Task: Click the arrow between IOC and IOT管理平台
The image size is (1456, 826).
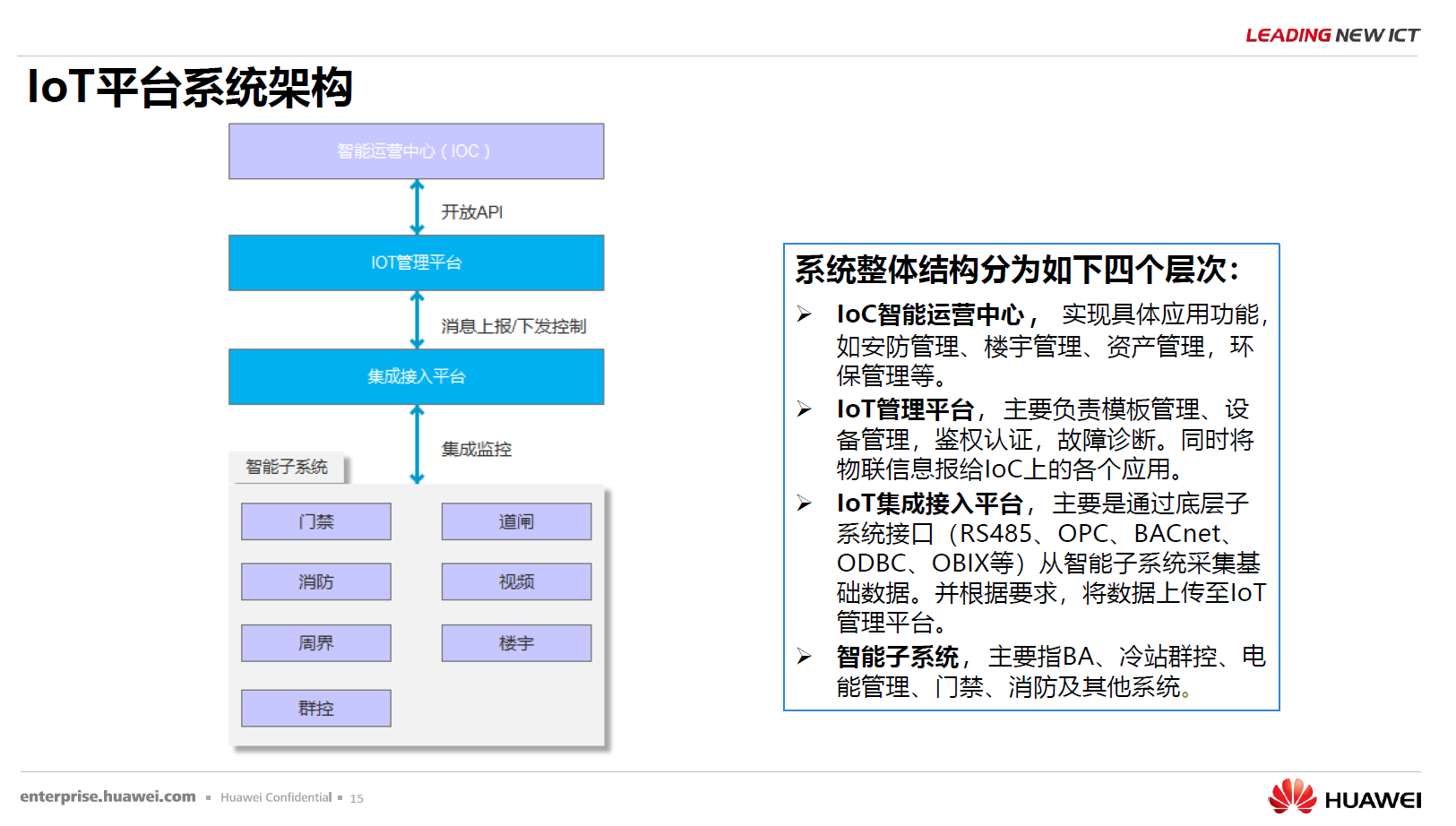Action: point(417,207)
